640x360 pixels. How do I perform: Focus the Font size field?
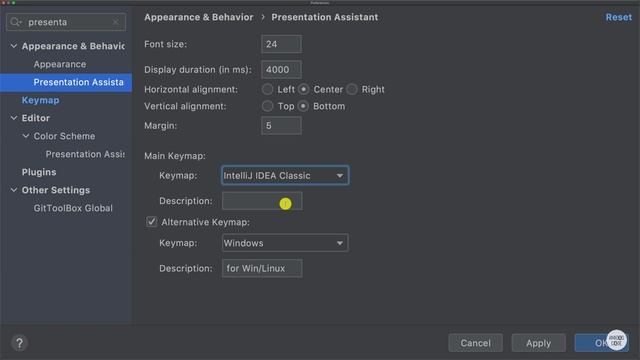coord(281,44)
